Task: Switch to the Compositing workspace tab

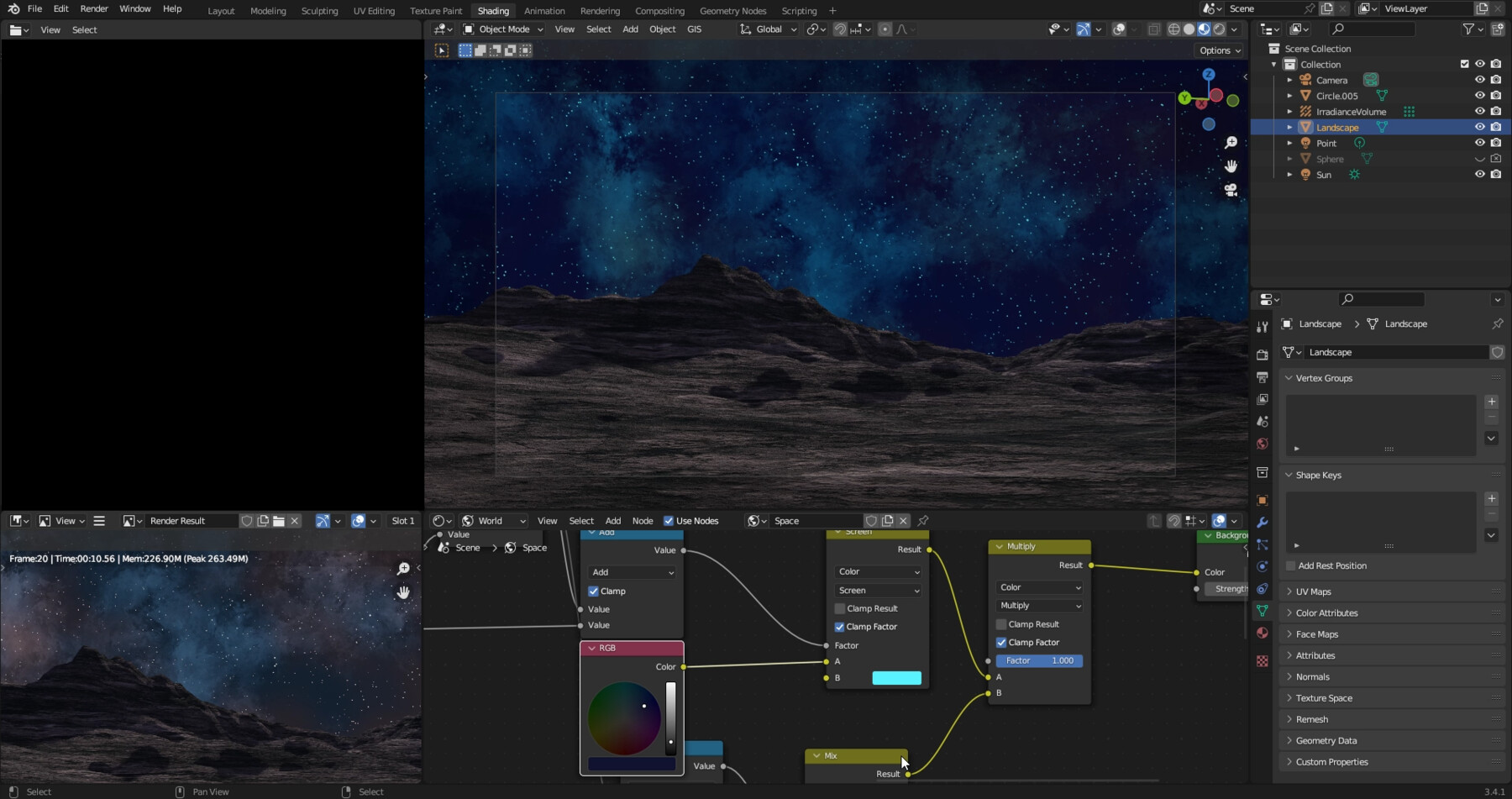Action: [x=659, y=10]
